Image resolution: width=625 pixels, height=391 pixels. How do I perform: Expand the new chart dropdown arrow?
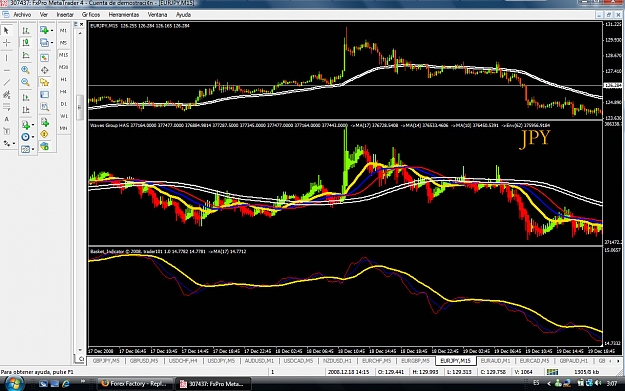(x=52, y=30)
